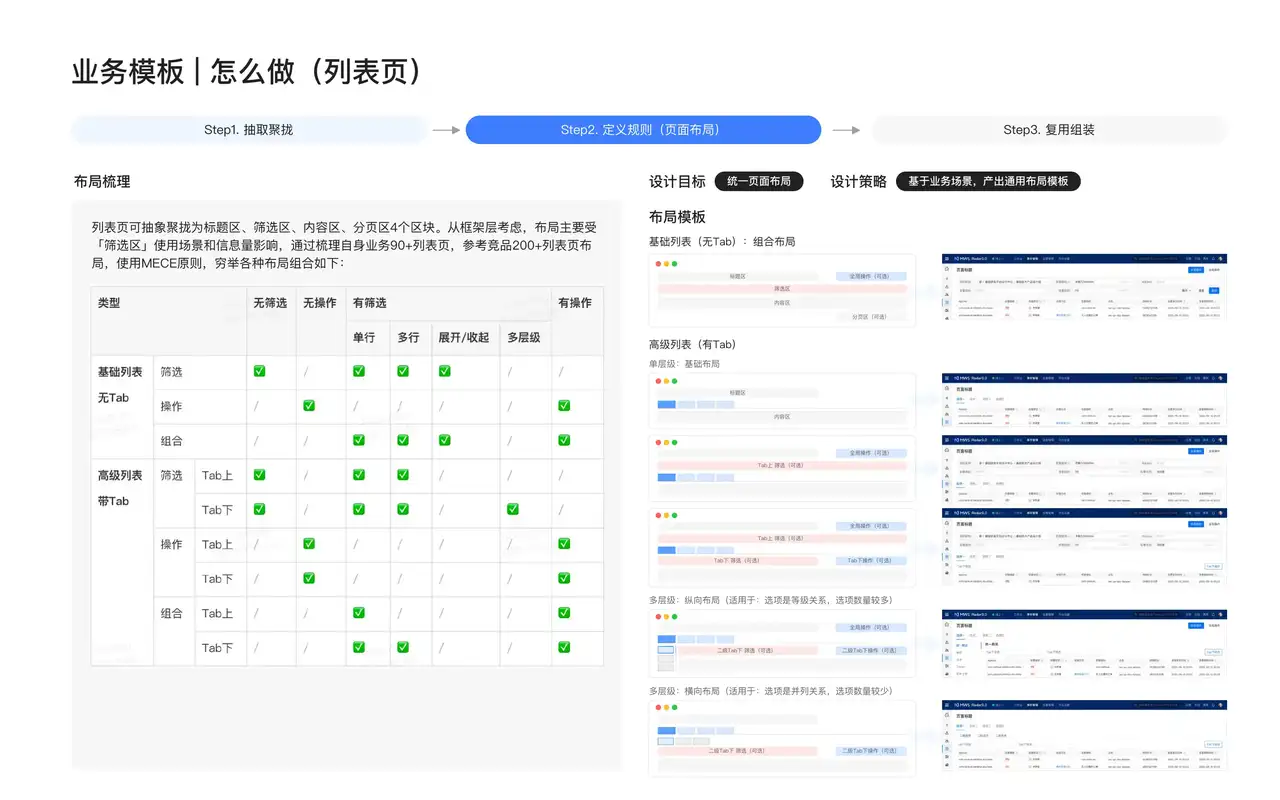1280x800 pixels.
Task: Click the 设计策略 label
Action: click(x=858, y=182)
